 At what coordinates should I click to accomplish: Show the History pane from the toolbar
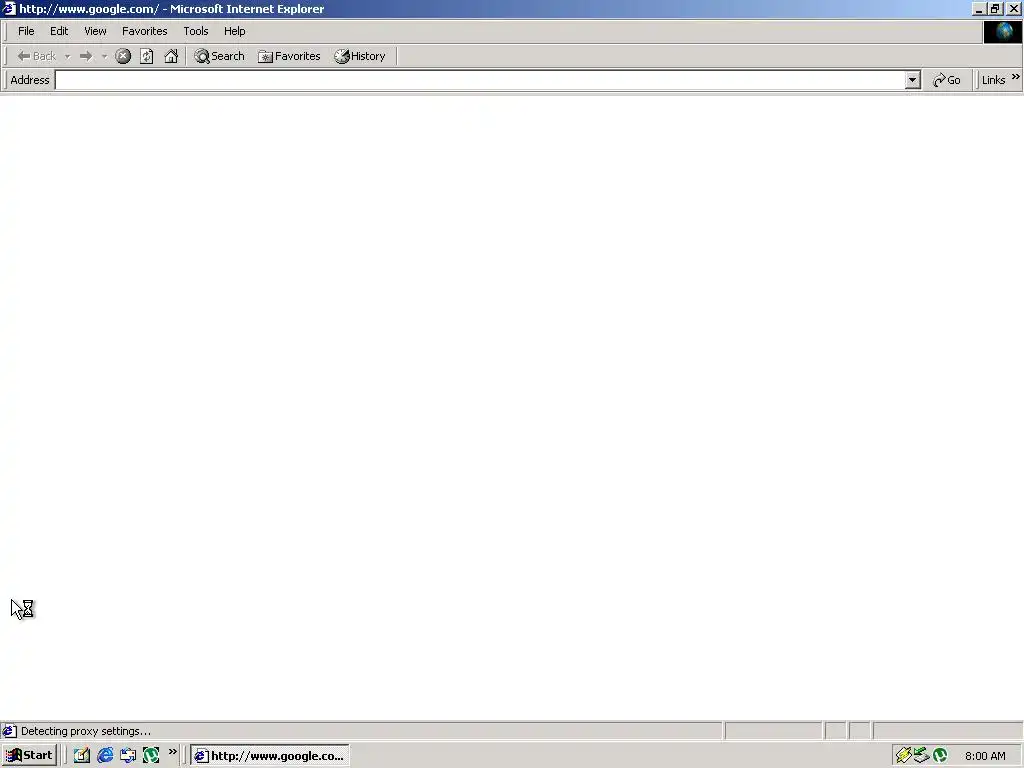(x=360, y=56)
